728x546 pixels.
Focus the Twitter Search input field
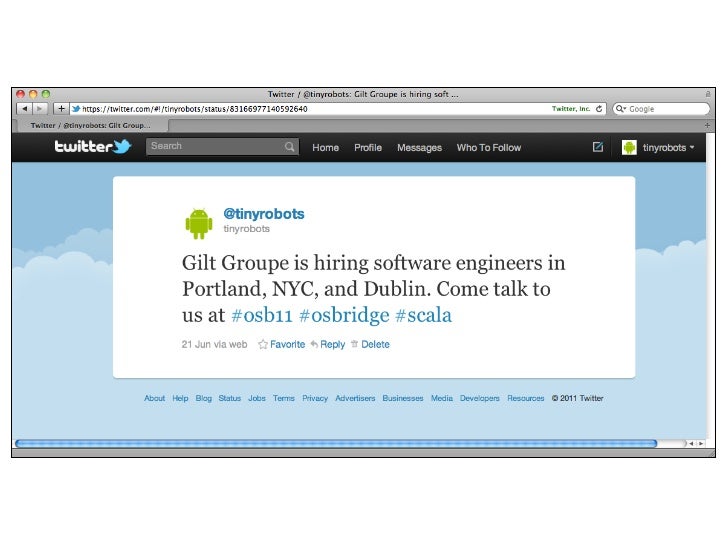[215, 146]
